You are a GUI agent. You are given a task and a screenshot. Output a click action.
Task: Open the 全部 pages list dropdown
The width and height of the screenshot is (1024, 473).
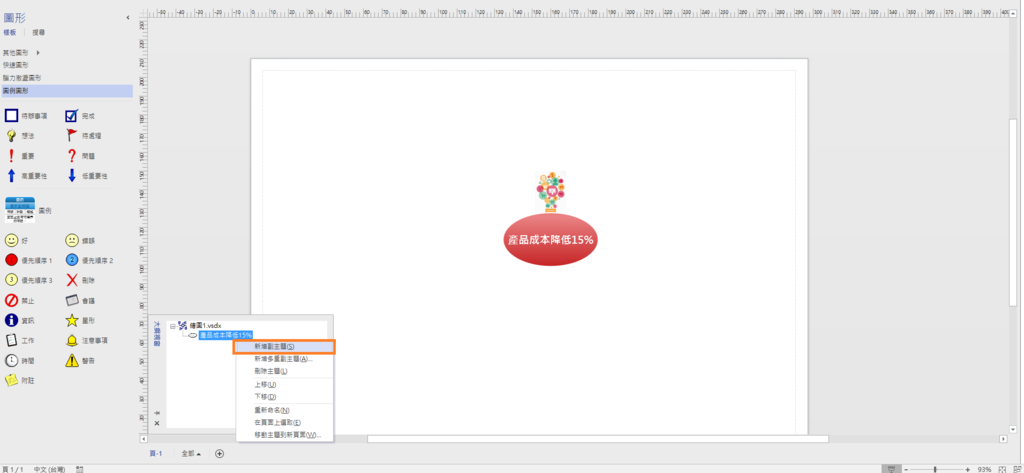pos(191,453)
